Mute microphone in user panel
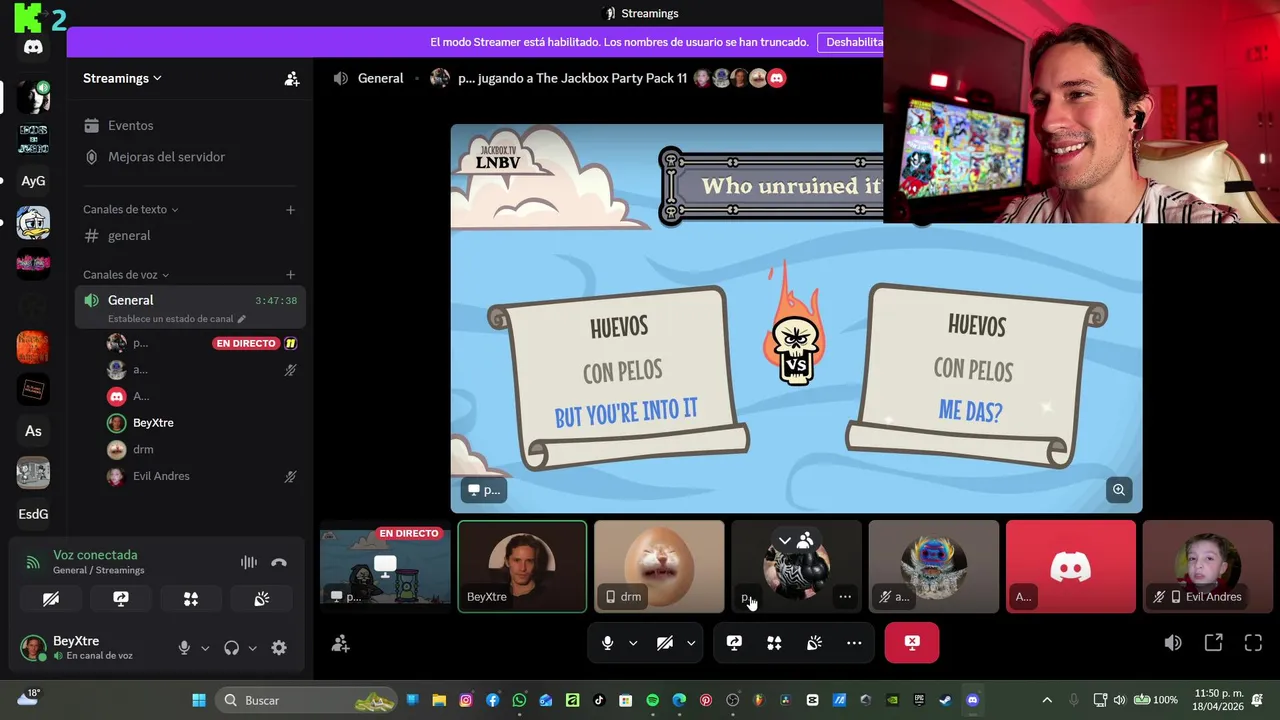This screenshot has height=720, width=1280. click(184, 648)
